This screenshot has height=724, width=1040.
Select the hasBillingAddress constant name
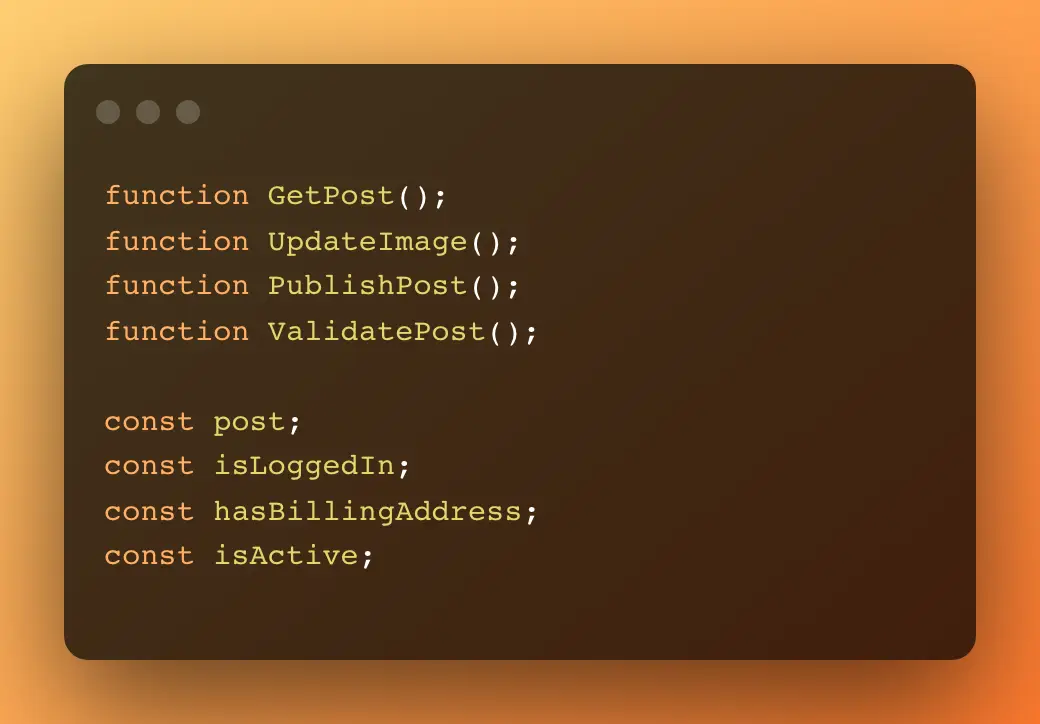coord(367,511)
